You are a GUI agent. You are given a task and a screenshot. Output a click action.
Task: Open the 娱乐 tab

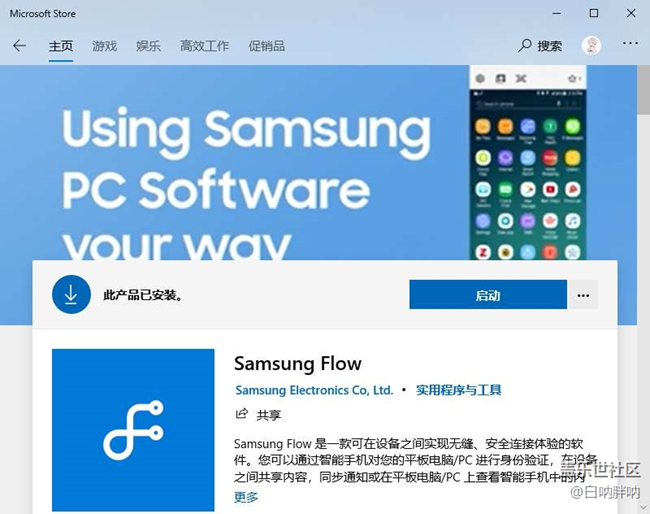pos(148,46)
